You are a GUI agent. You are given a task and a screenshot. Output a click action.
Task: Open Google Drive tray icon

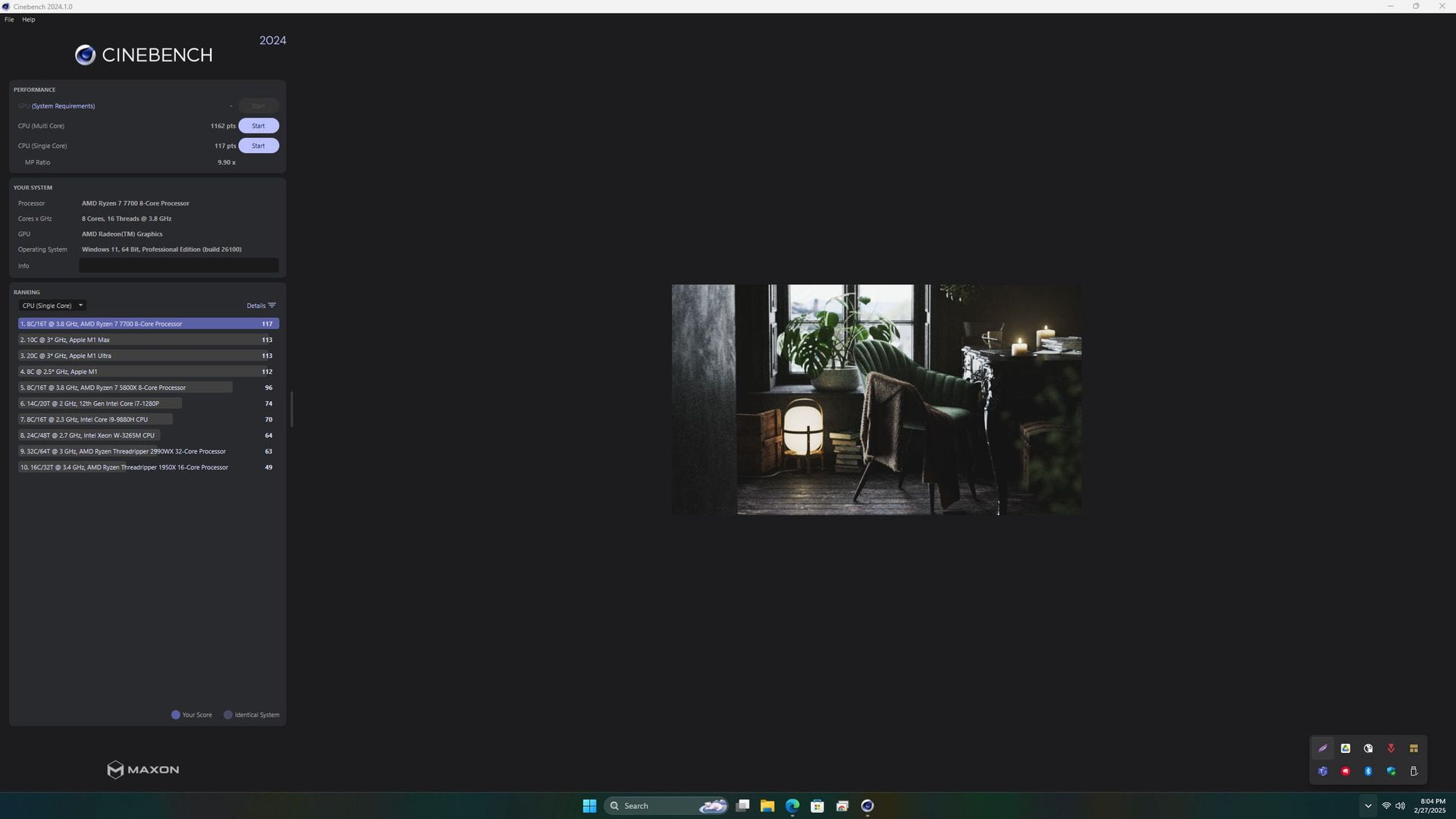click(1345, 748)
